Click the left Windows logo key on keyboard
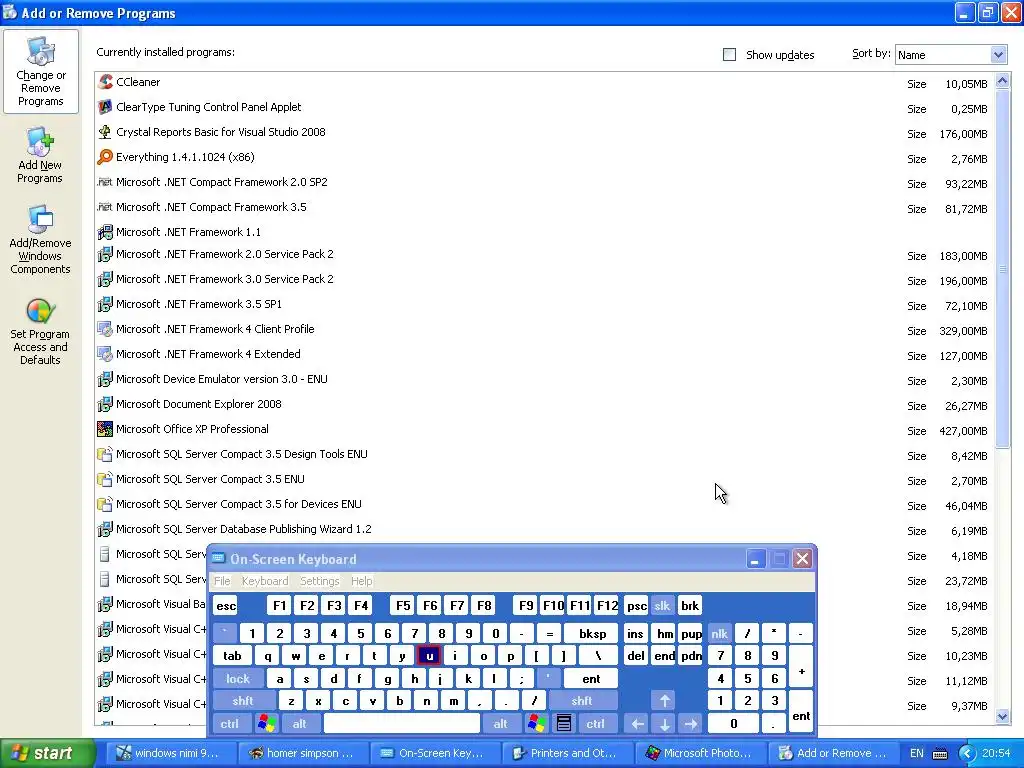1024x768 pixels. point(266,724)
